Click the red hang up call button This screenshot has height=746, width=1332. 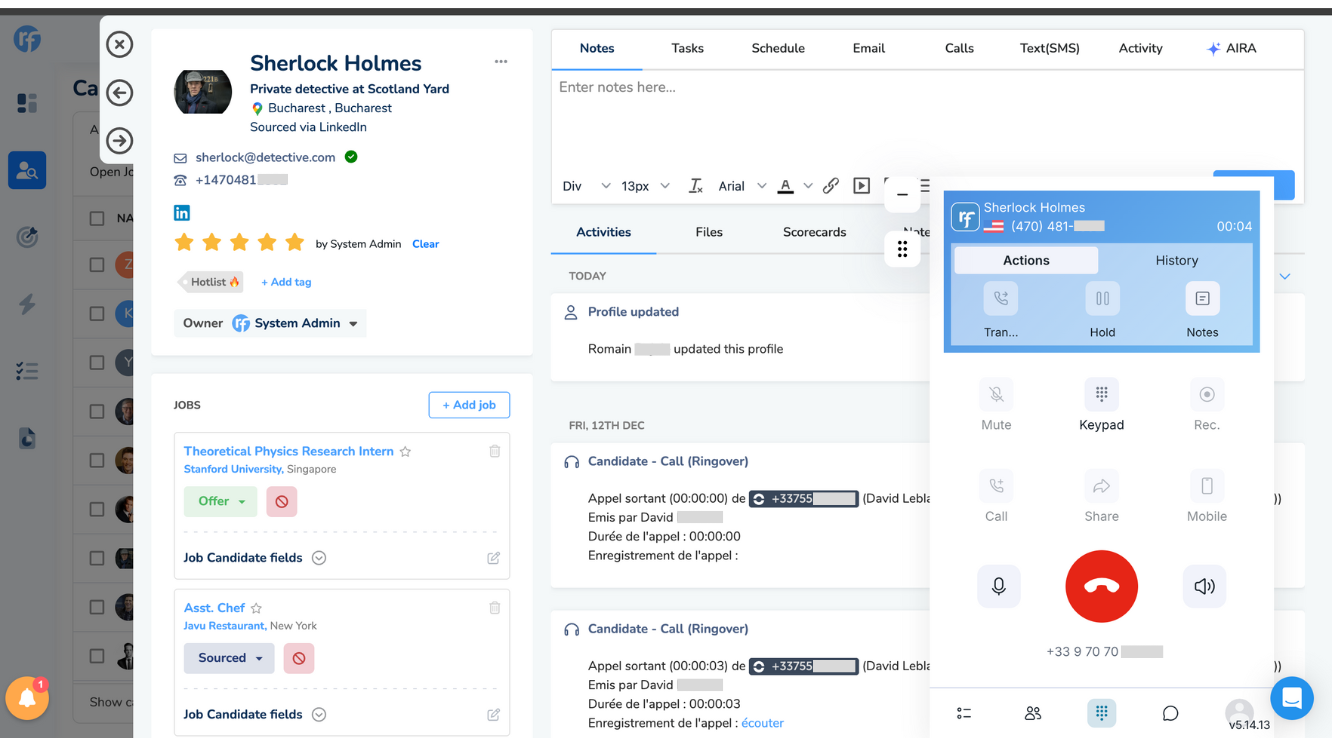point(1101,587)
